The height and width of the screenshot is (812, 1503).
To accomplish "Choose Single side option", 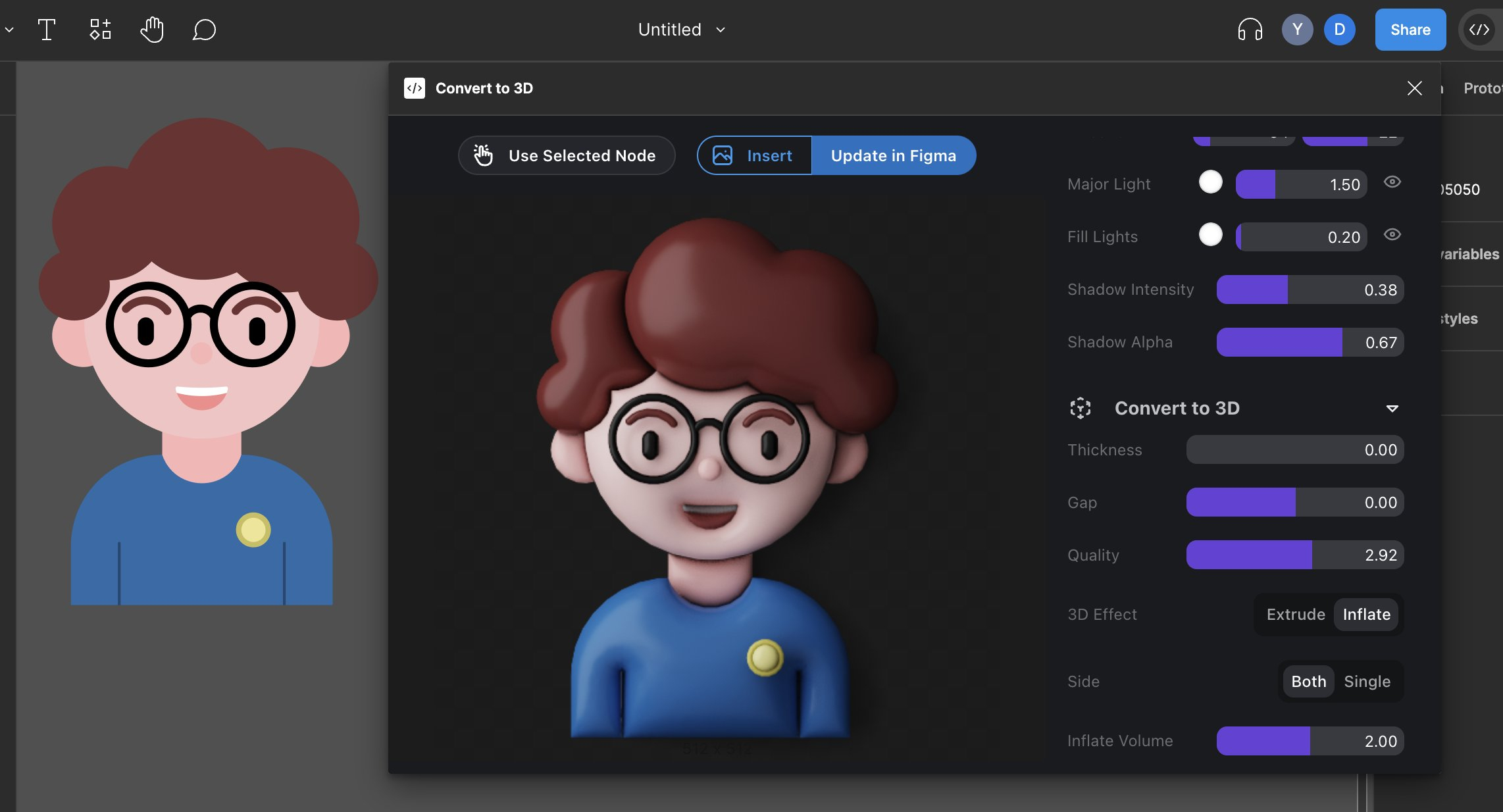I will [1367, 681].
